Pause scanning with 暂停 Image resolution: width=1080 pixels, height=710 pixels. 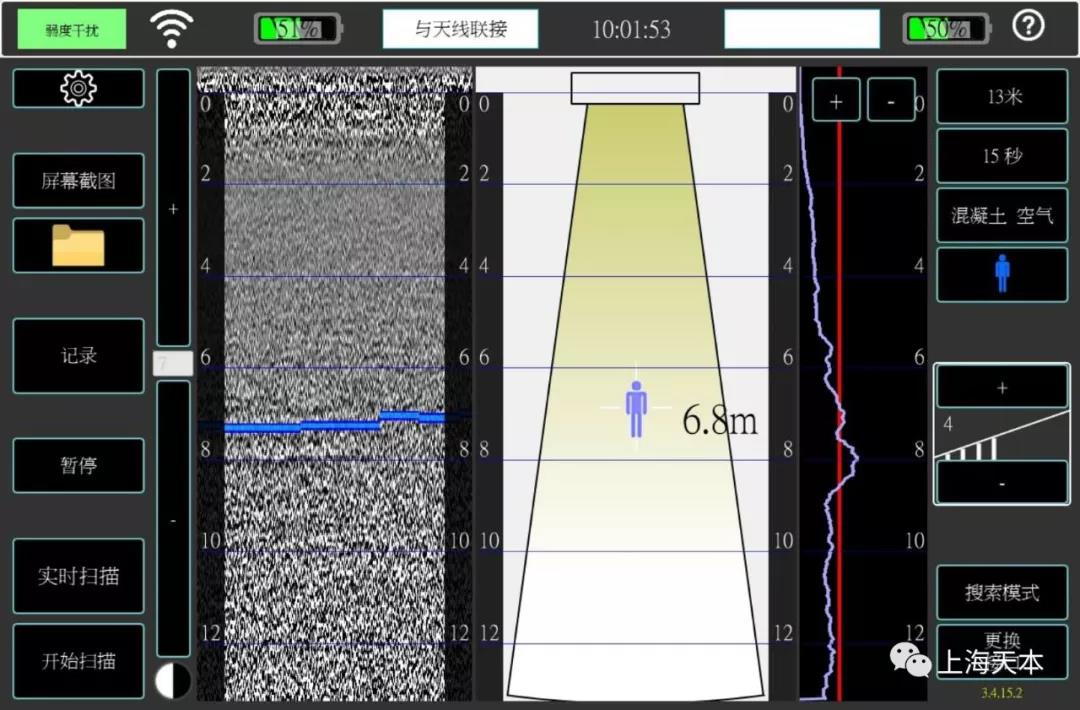[78, 466]
